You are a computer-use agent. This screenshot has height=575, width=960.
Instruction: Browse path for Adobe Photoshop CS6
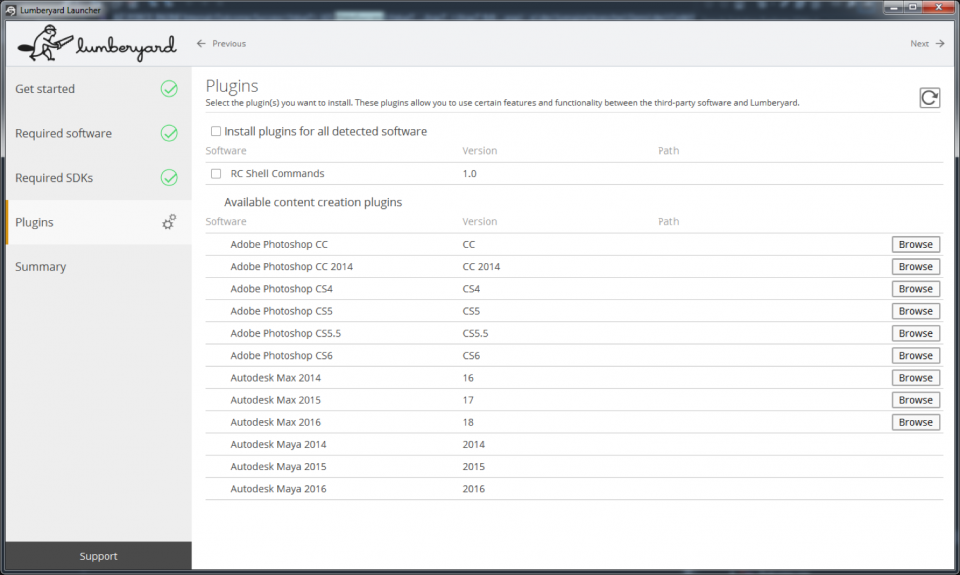click(915, 356)
